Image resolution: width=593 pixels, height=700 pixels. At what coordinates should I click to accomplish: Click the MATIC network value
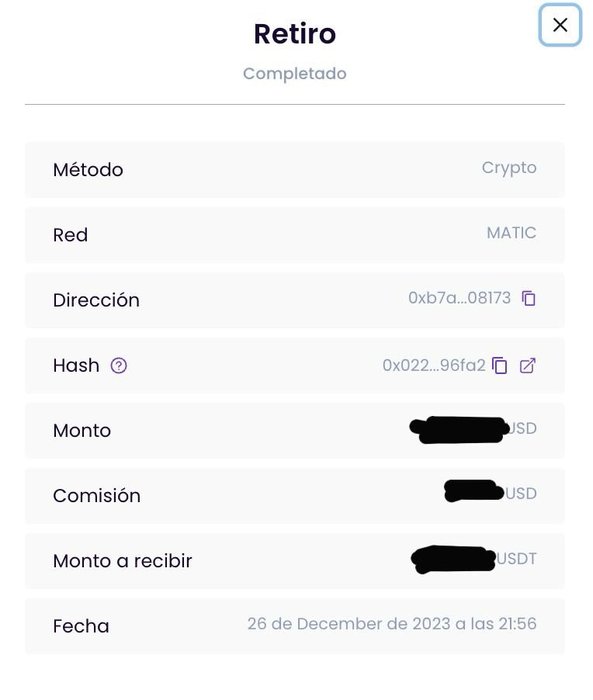[511, 233]
